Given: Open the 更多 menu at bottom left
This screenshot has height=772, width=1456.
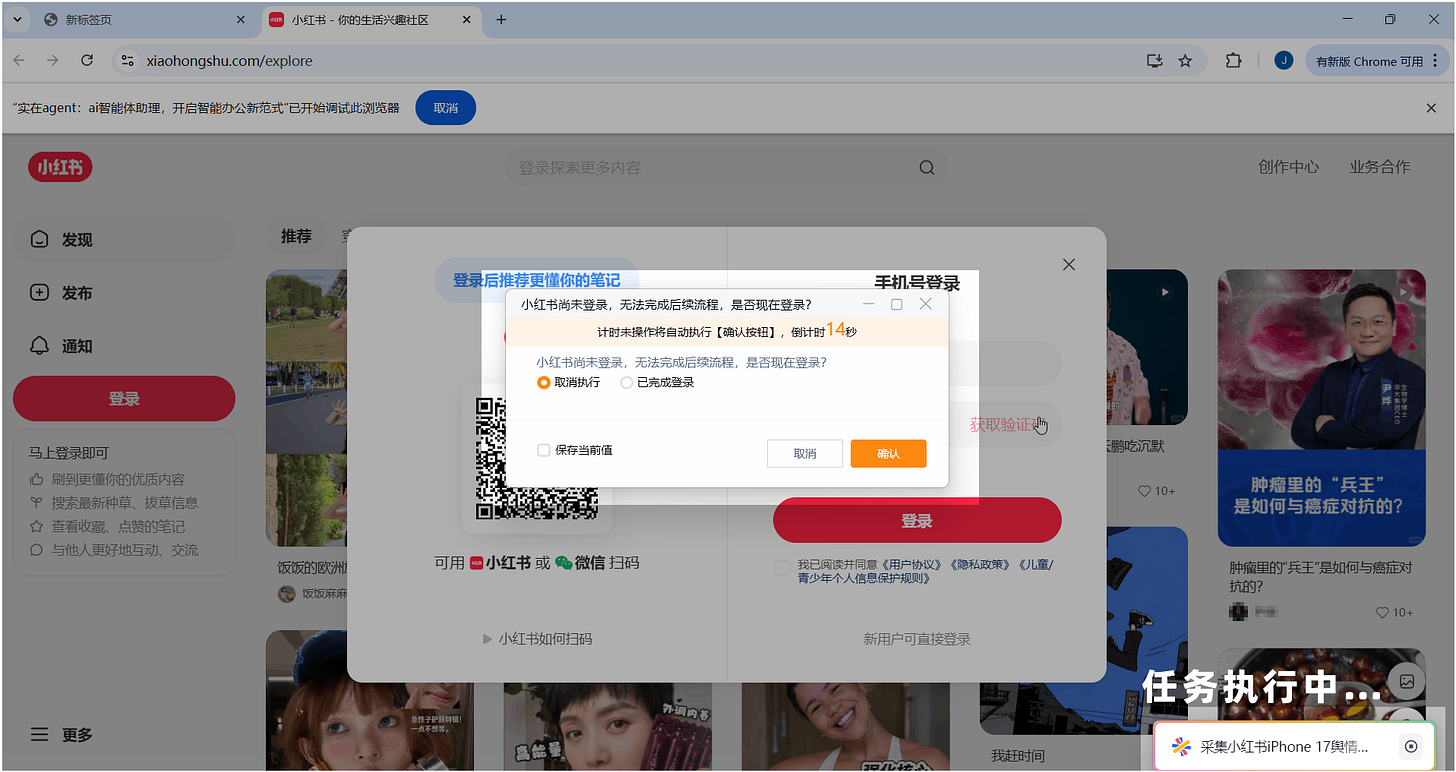Looking at the screenshot, I should click(62, 735).
